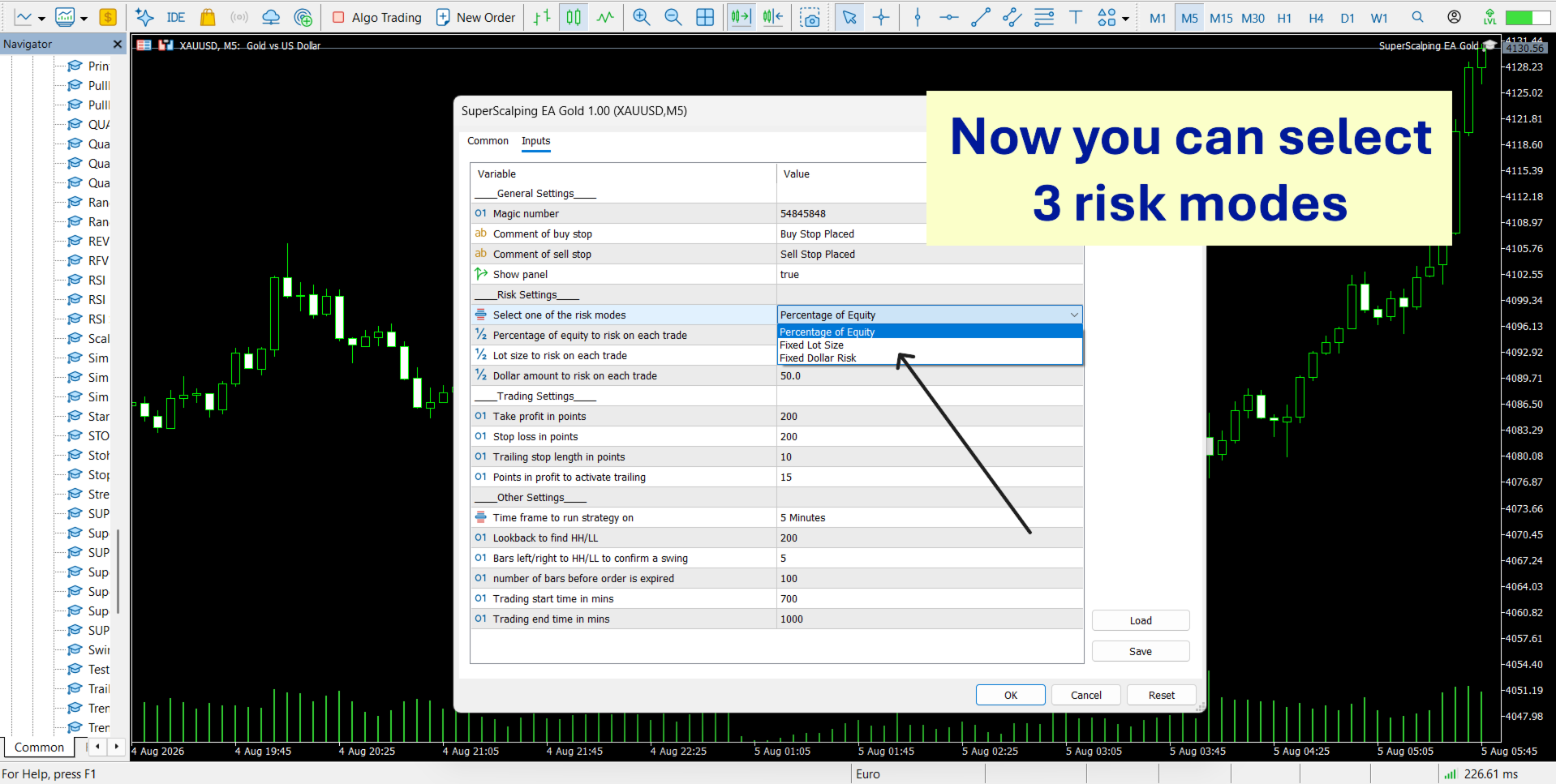
Task: Switch chart to candlestick mode
Action: click(x=574, y=17)
